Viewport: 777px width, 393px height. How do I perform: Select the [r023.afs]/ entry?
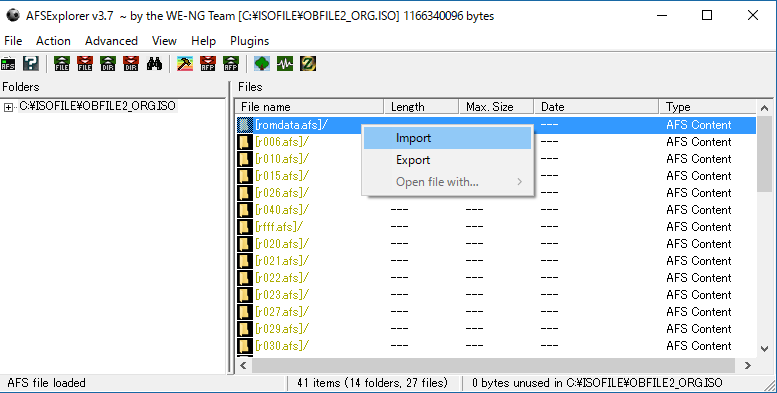click(x=282, y=295)
